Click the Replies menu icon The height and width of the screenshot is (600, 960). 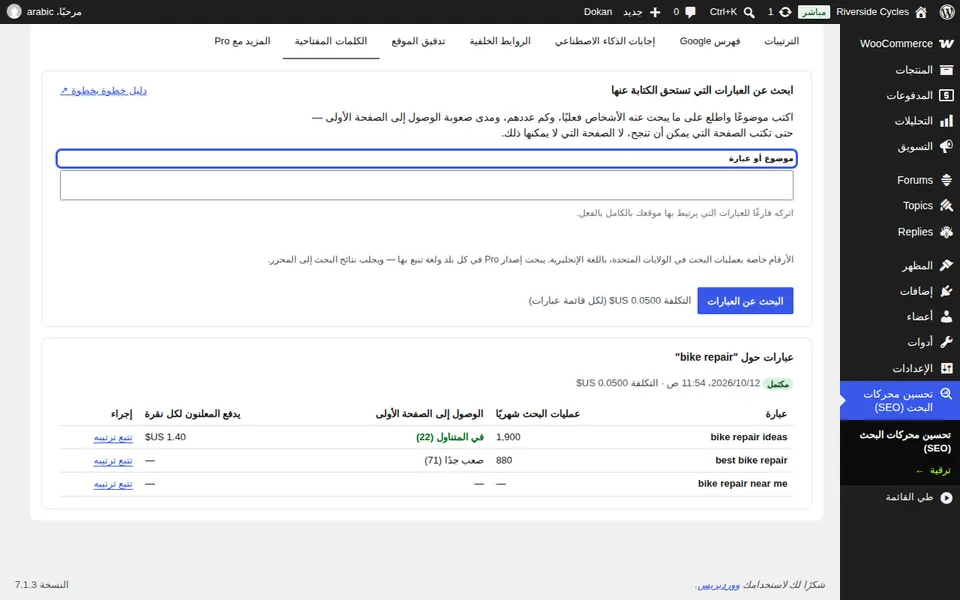[x=946, y=232]
